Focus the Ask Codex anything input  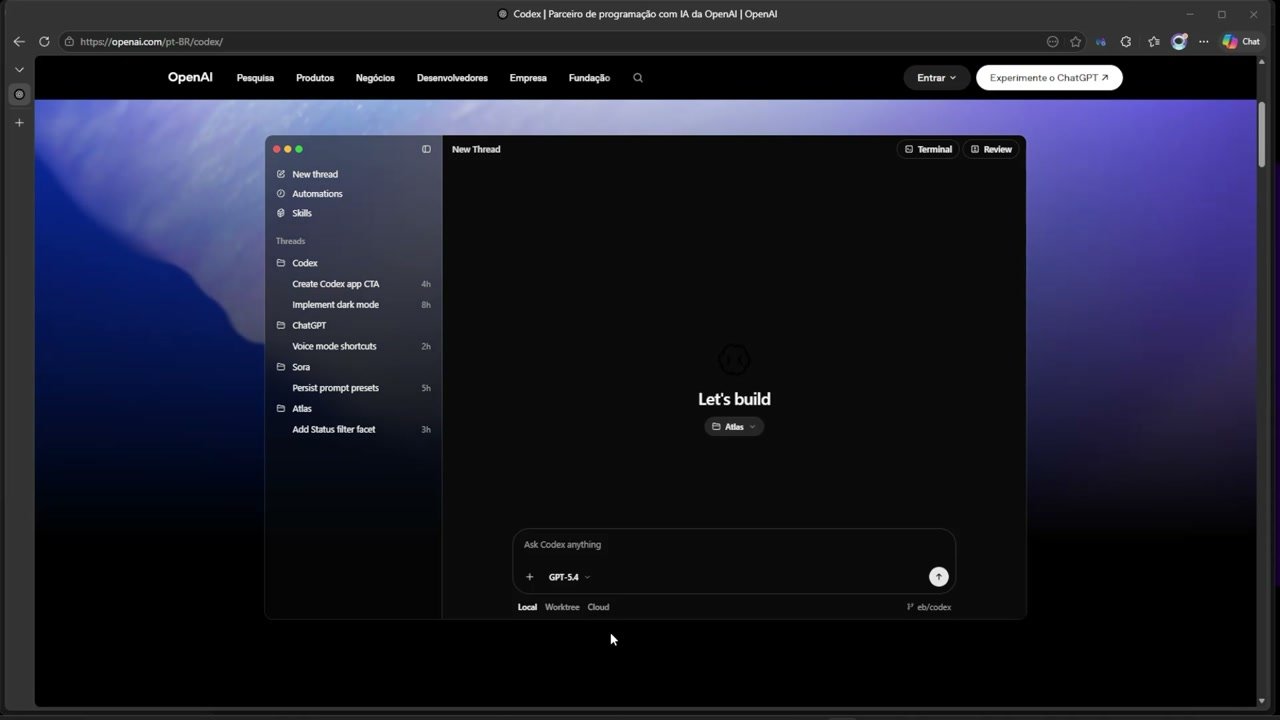pyautogui.click(x=734, y=545)
